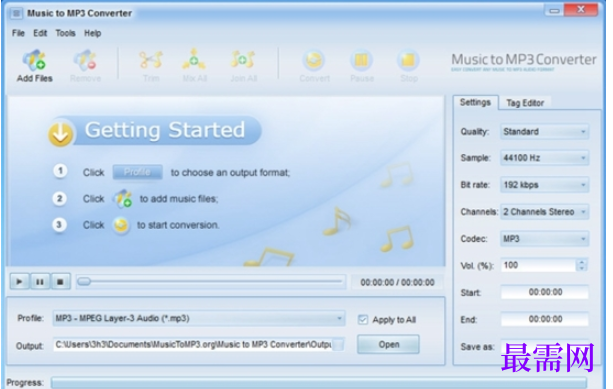Viewport: 613px width, 389px height.
Task: Click the Open output folder button
Action: pos(389,344)
